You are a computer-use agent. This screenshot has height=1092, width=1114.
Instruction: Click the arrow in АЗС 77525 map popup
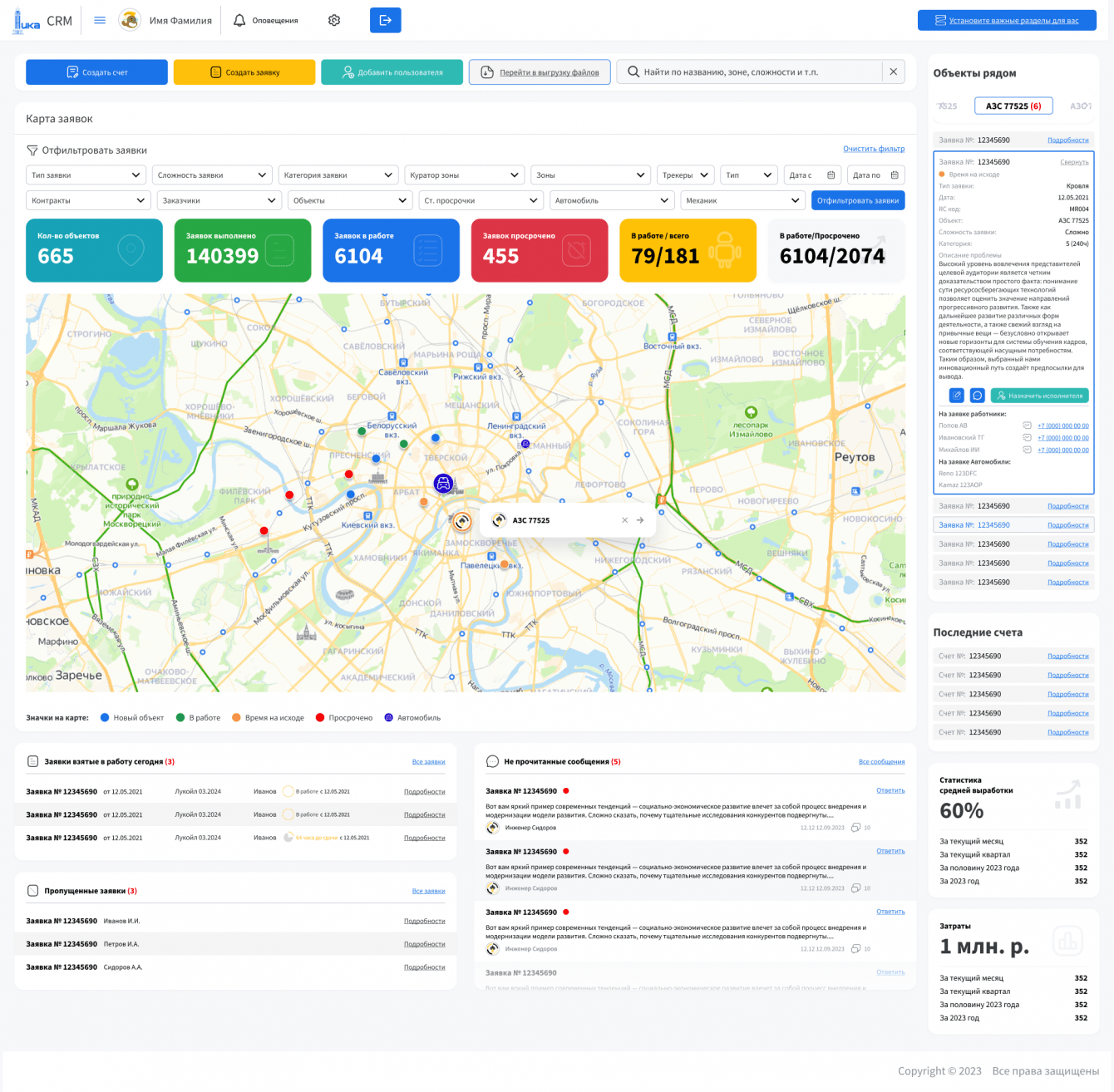tap(640, 520)
